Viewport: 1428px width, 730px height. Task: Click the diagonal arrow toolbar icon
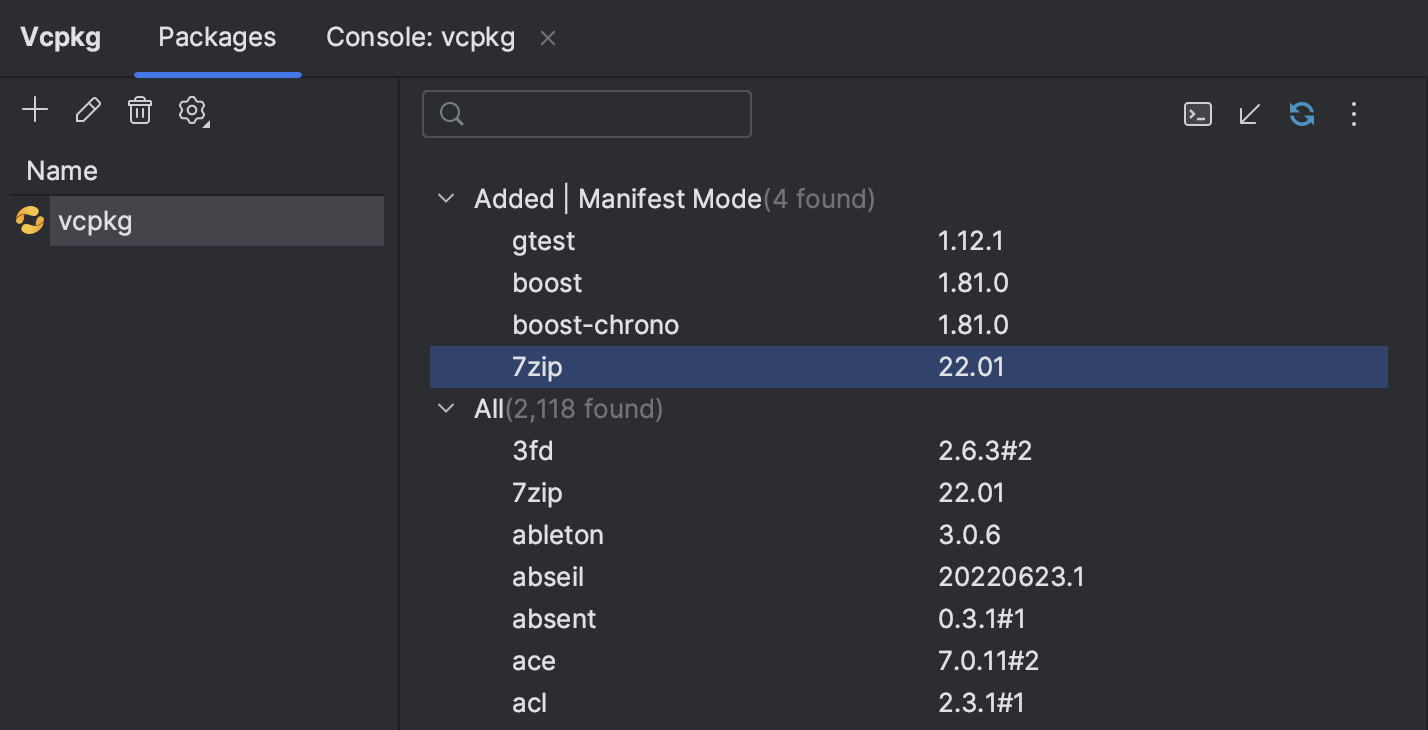(x=1249, y=114)
